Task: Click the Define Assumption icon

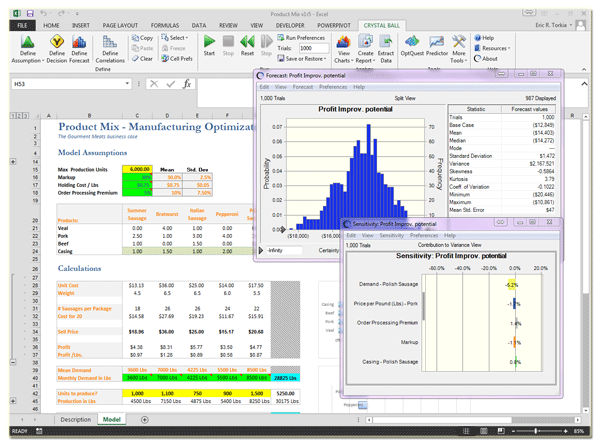Action: [x=28, y=42]
